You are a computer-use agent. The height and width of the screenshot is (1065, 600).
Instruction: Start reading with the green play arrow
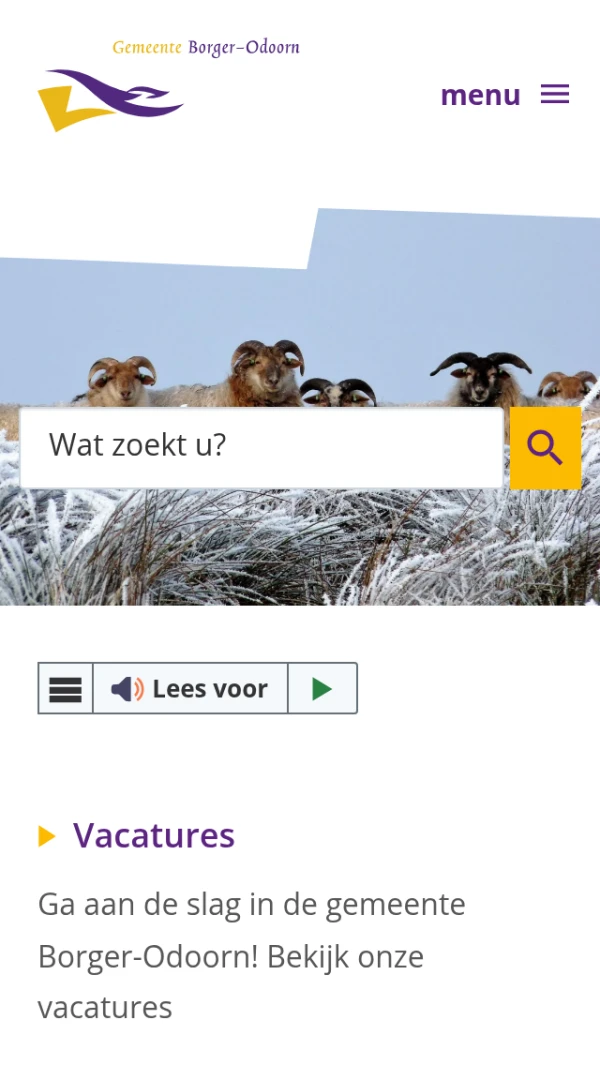click(323, 689)
